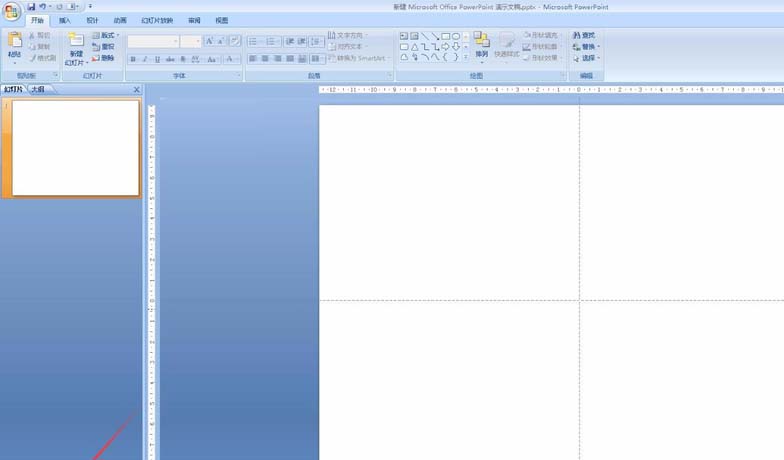
Task: Select the Isosceles Triangle shape
Action: pyautogui.click(x=414, y=47)
